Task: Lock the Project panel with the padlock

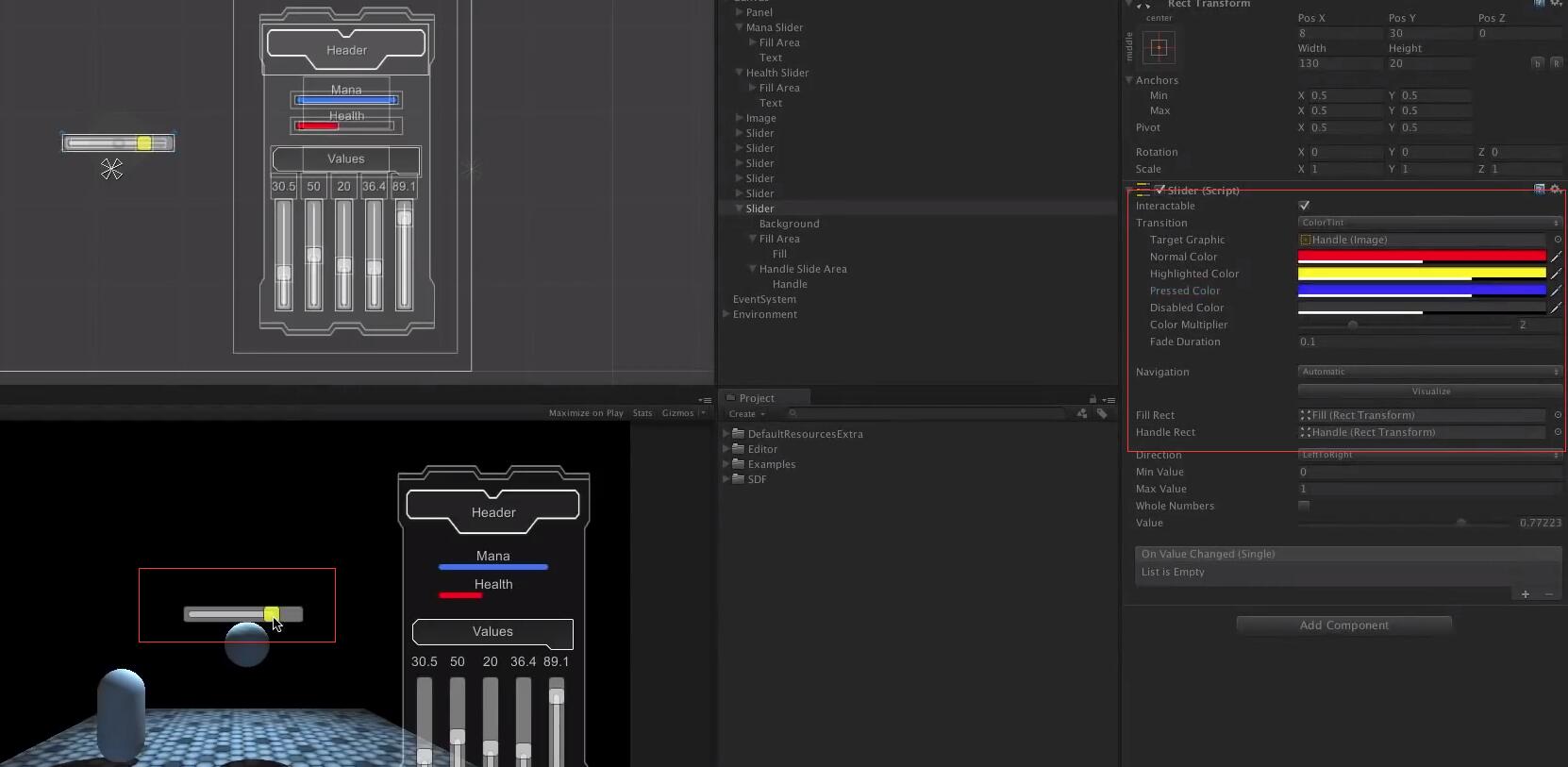Action: [x=1093, y=399]
